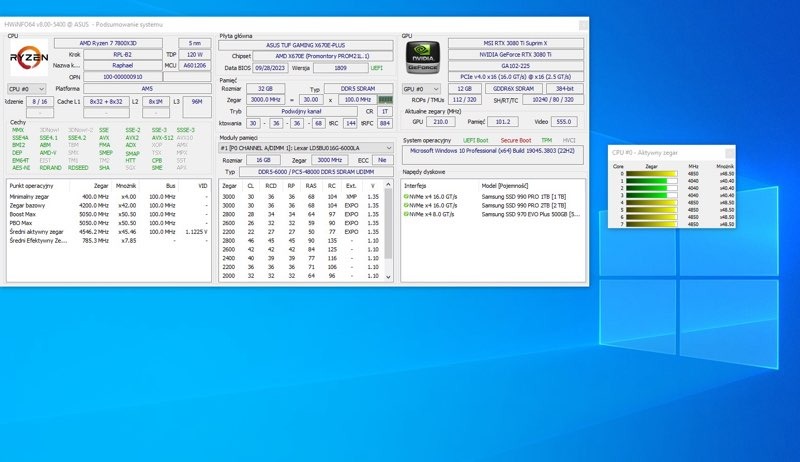
Task: Open the CPU #0 selector dropdown
Action: coord(27,89)
